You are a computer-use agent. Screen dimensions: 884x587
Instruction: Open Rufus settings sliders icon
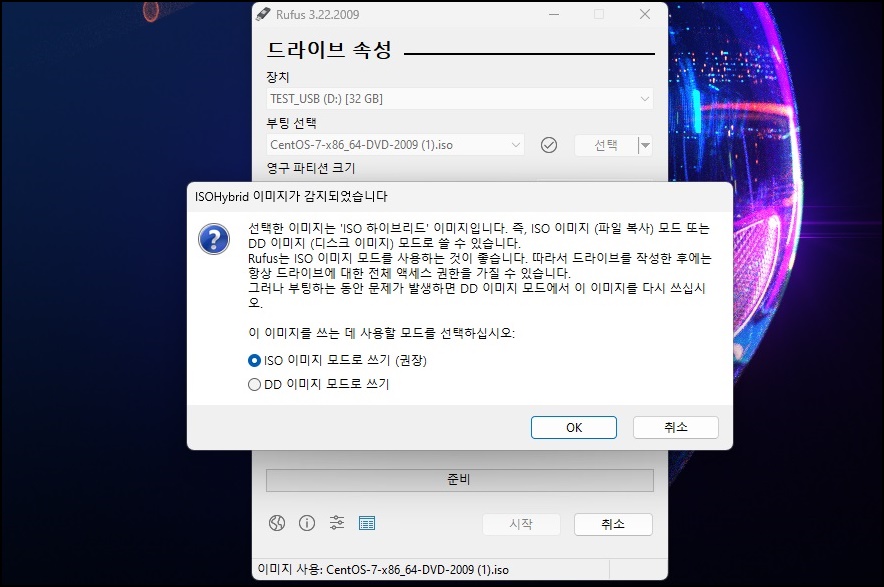(x=337, y=523)
